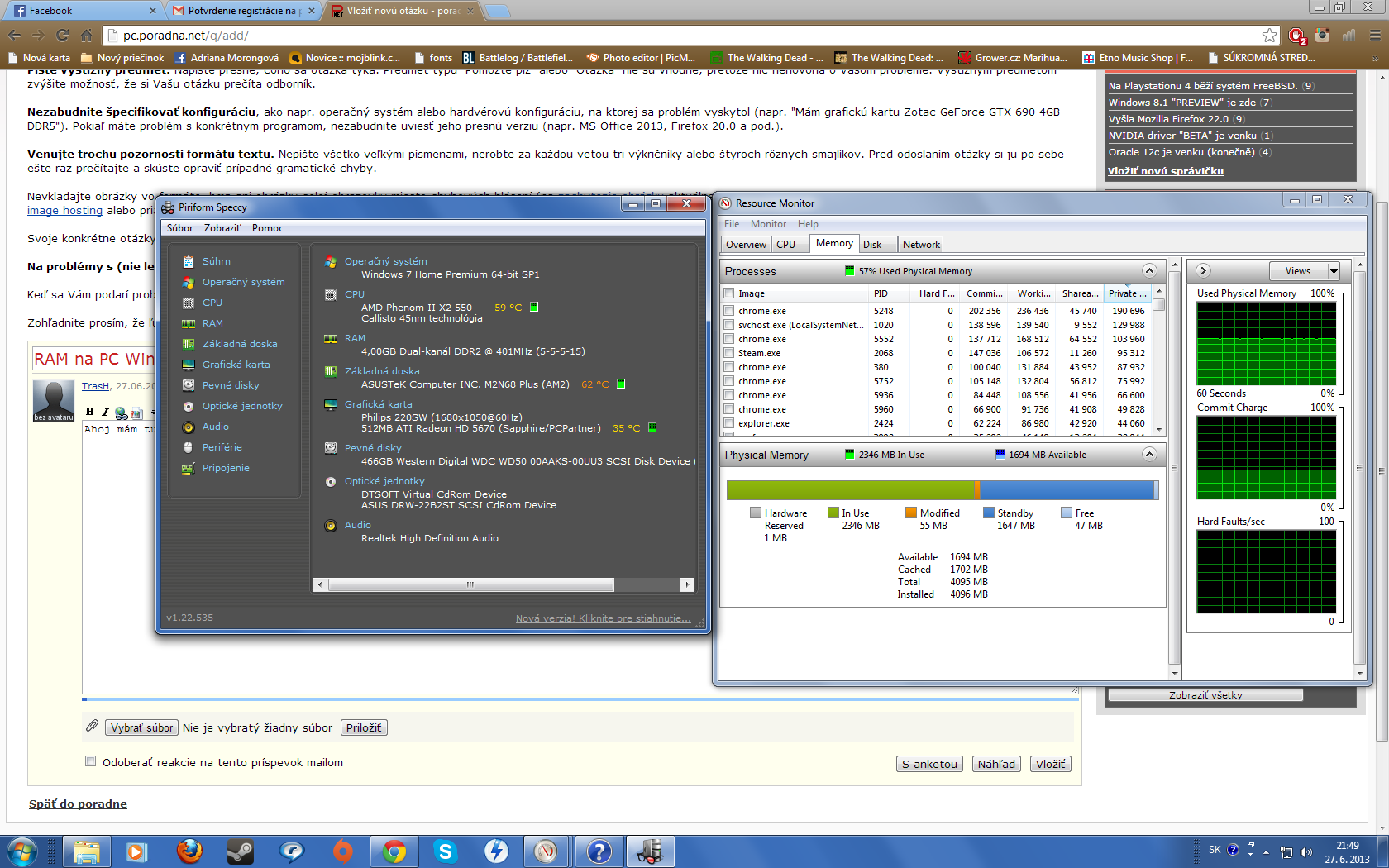Image resolution: width=1389 pixels, height=868 pixels.
Task: Click the Náhľad preview button
Action: (996, 764)
